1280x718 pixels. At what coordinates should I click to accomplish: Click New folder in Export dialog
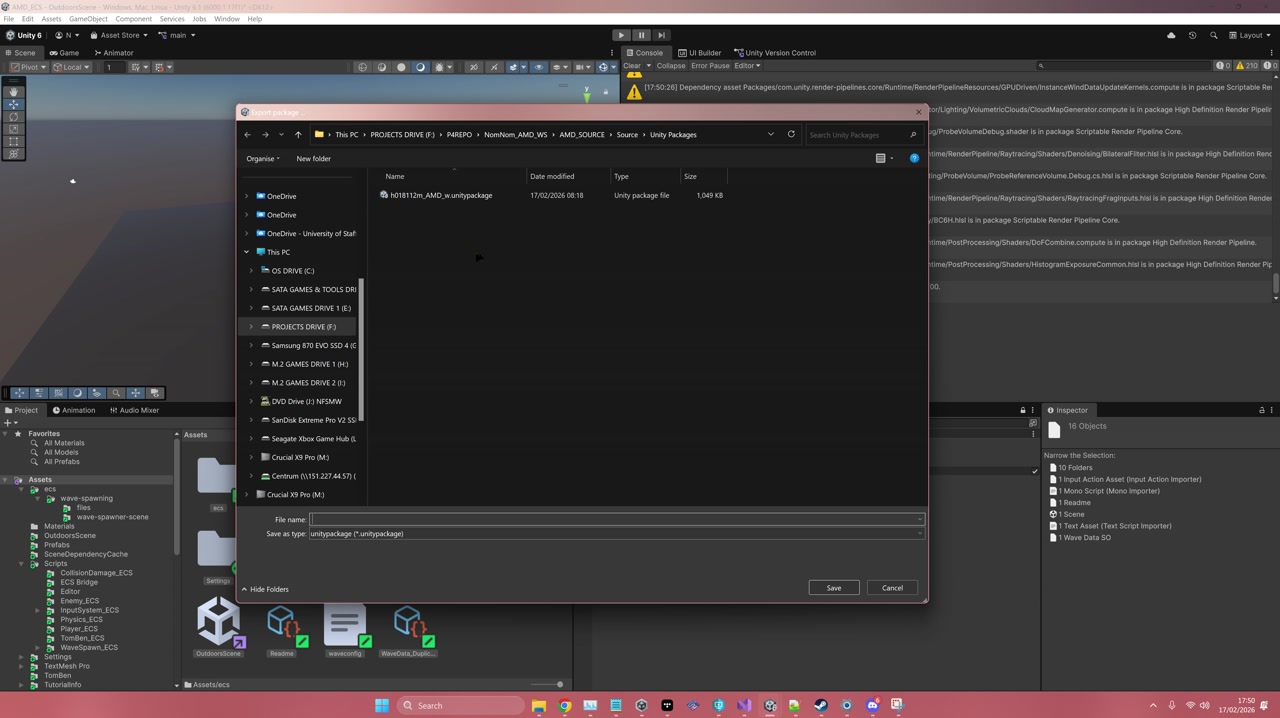tap(313, 158)
